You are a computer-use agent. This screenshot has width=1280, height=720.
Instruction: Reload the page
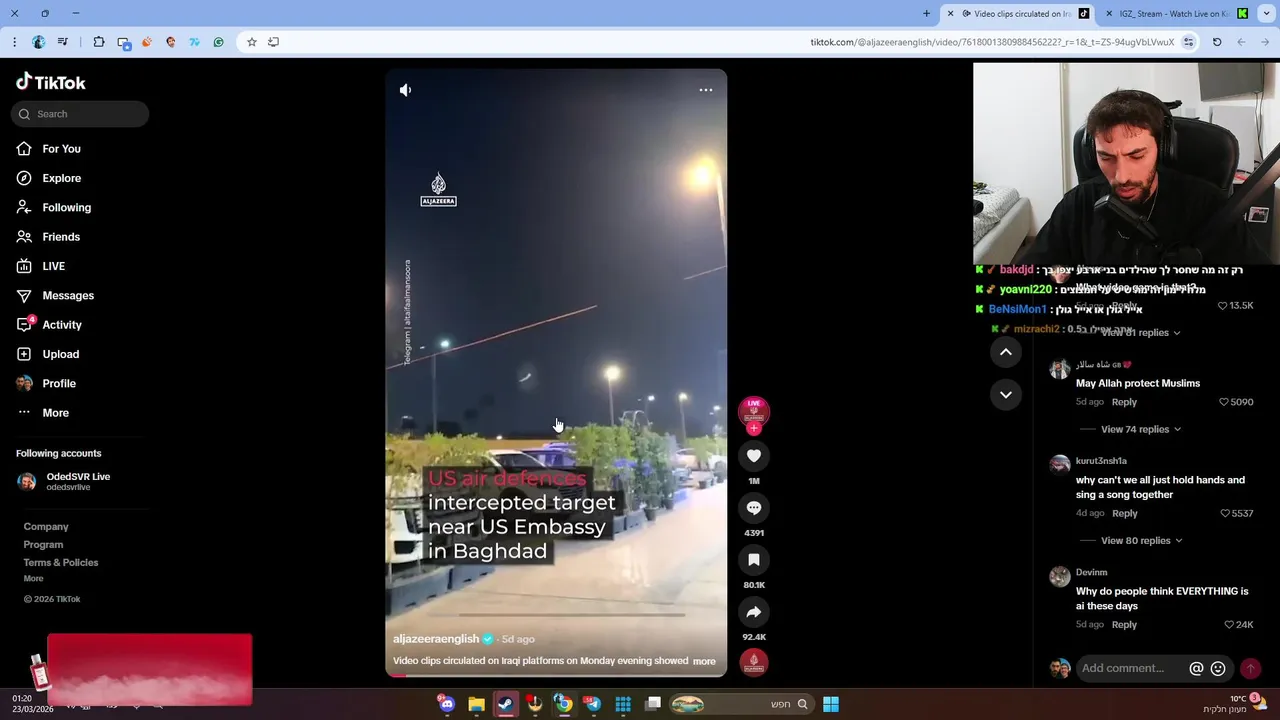1217,42
